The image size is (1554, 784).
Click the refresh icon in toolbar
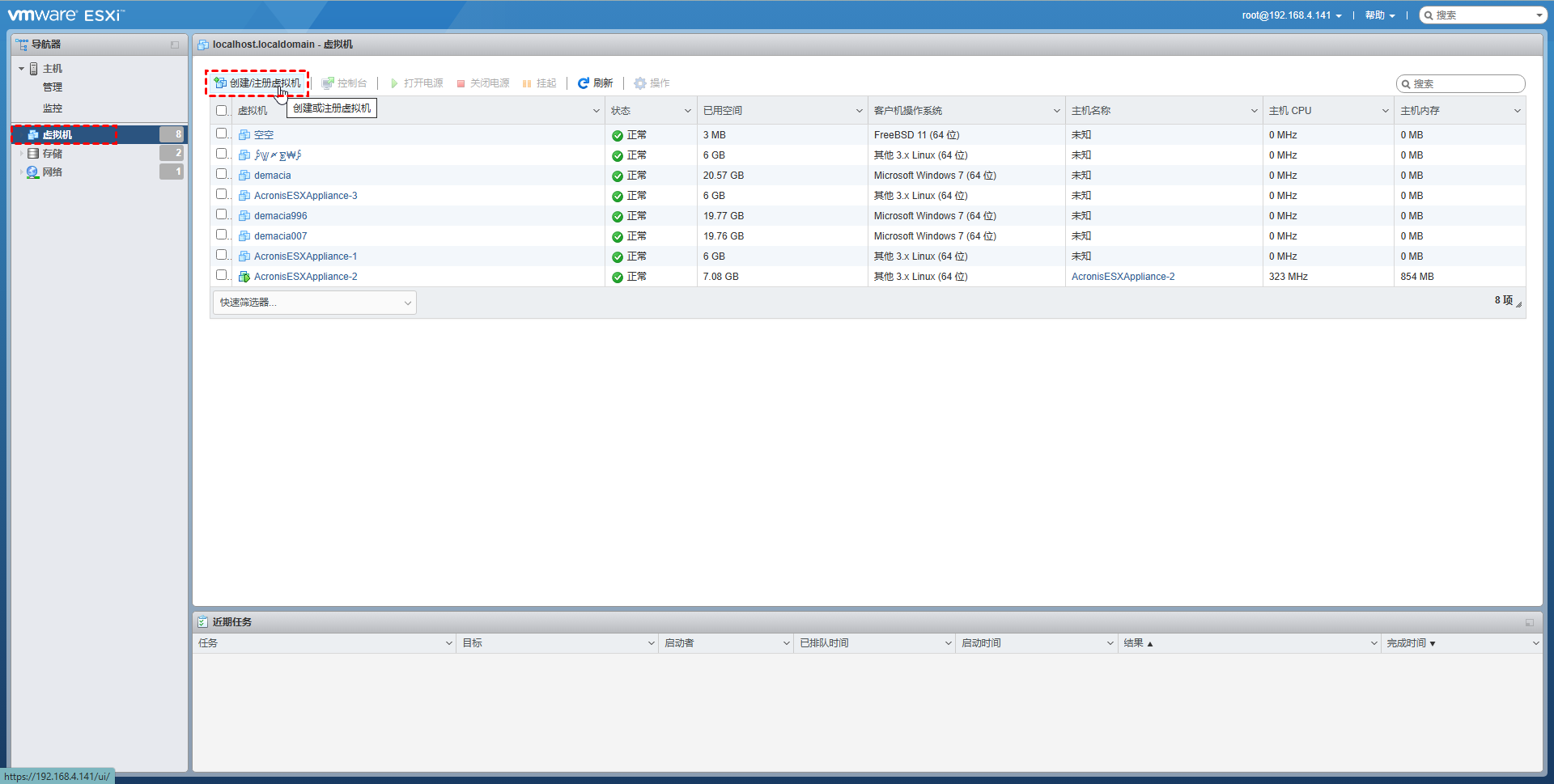pyautogui.click(x=583, y=83)
